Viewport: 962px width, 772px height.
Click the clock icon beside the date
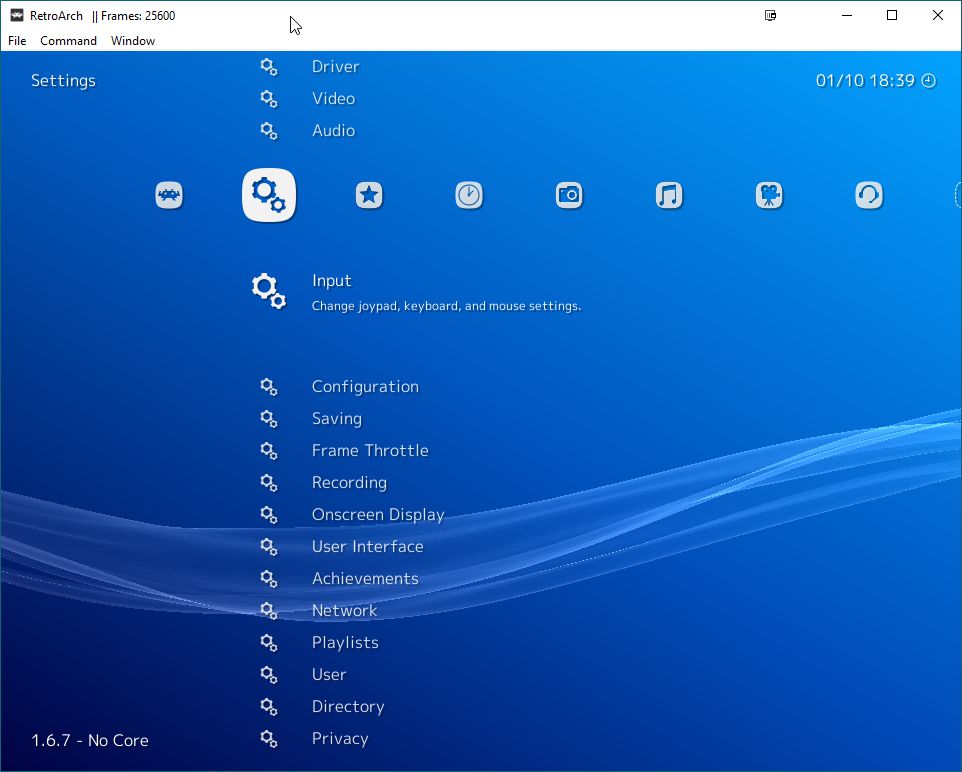click(928, 80)
